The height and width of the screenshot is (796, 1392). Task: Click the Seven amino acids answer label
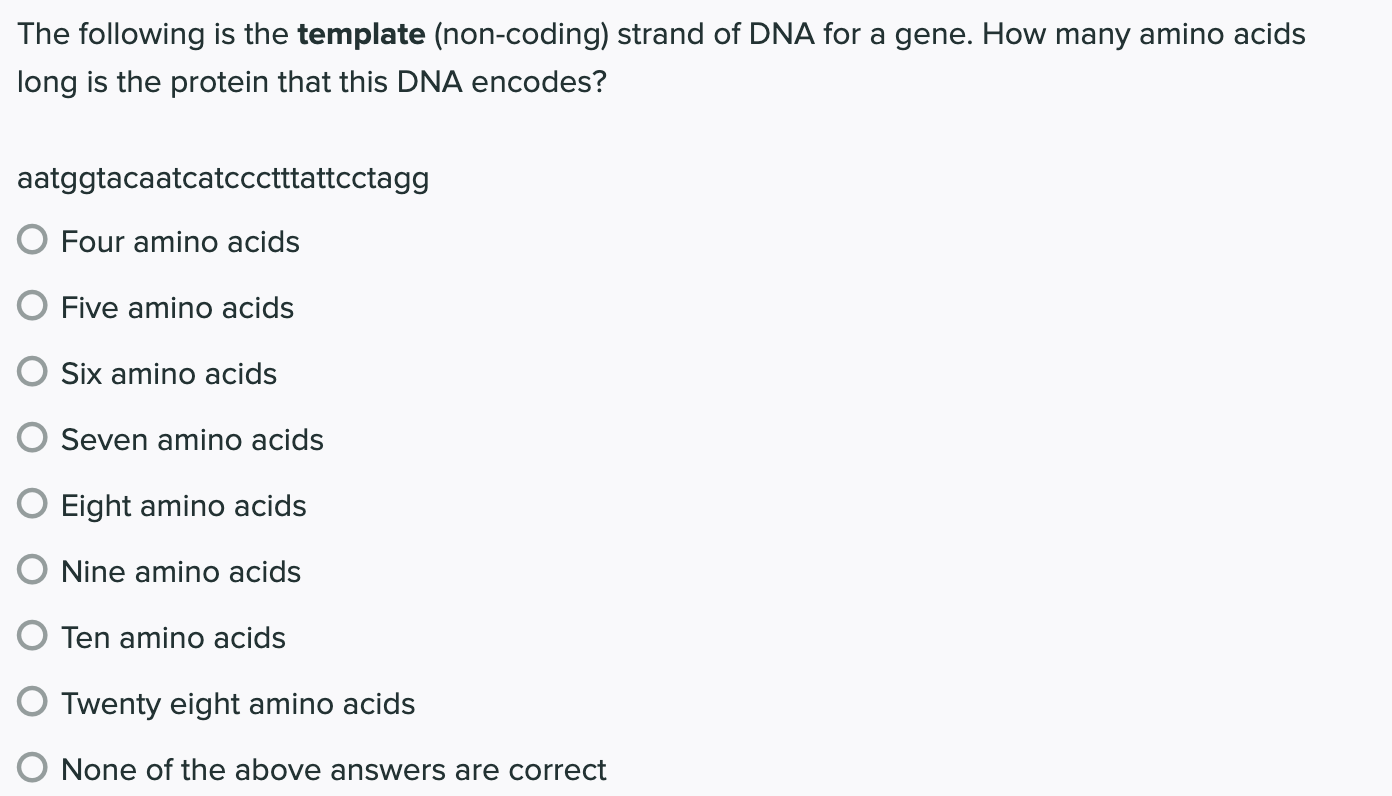click(192, 439)
